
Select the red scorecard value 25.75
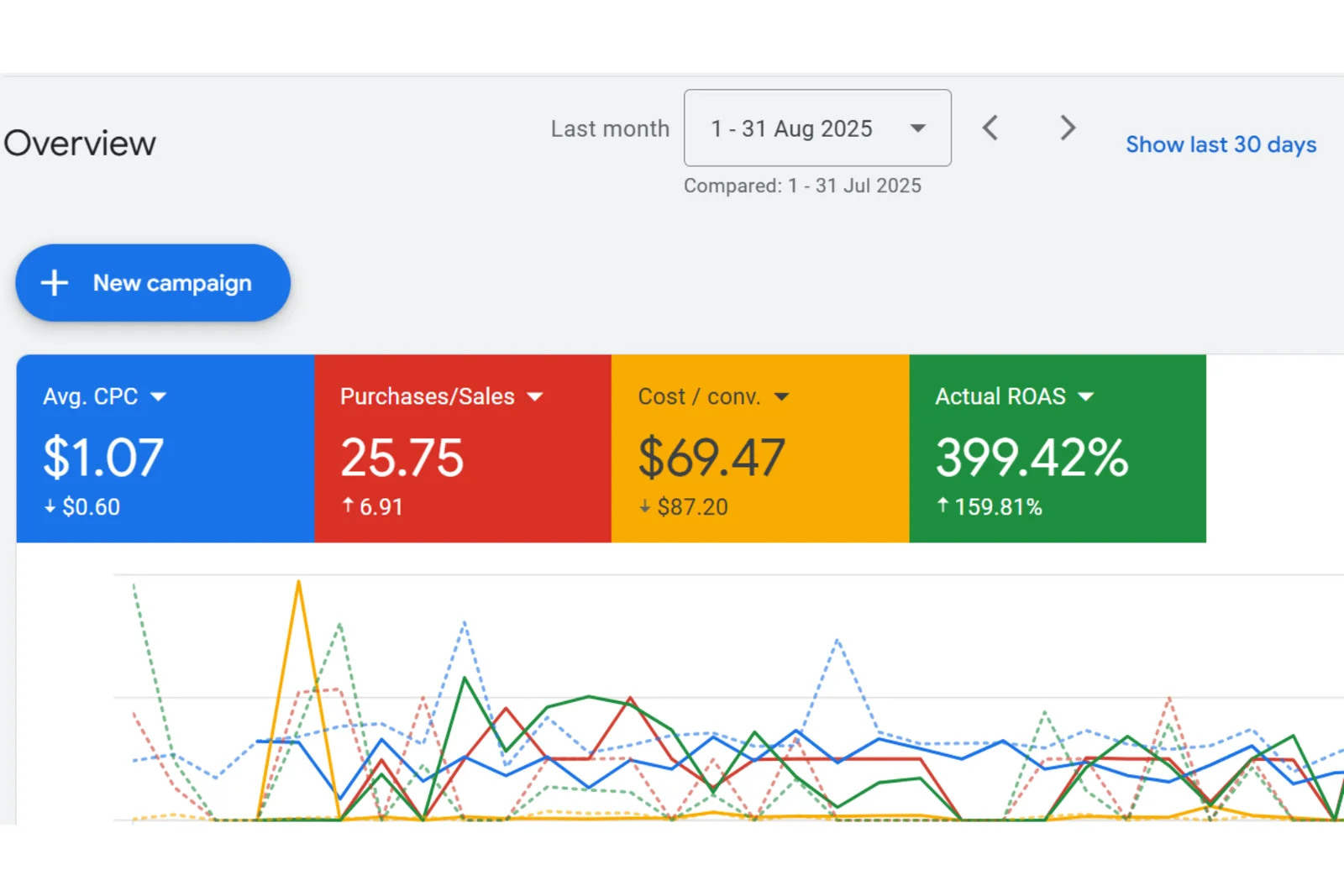[402, 458]
